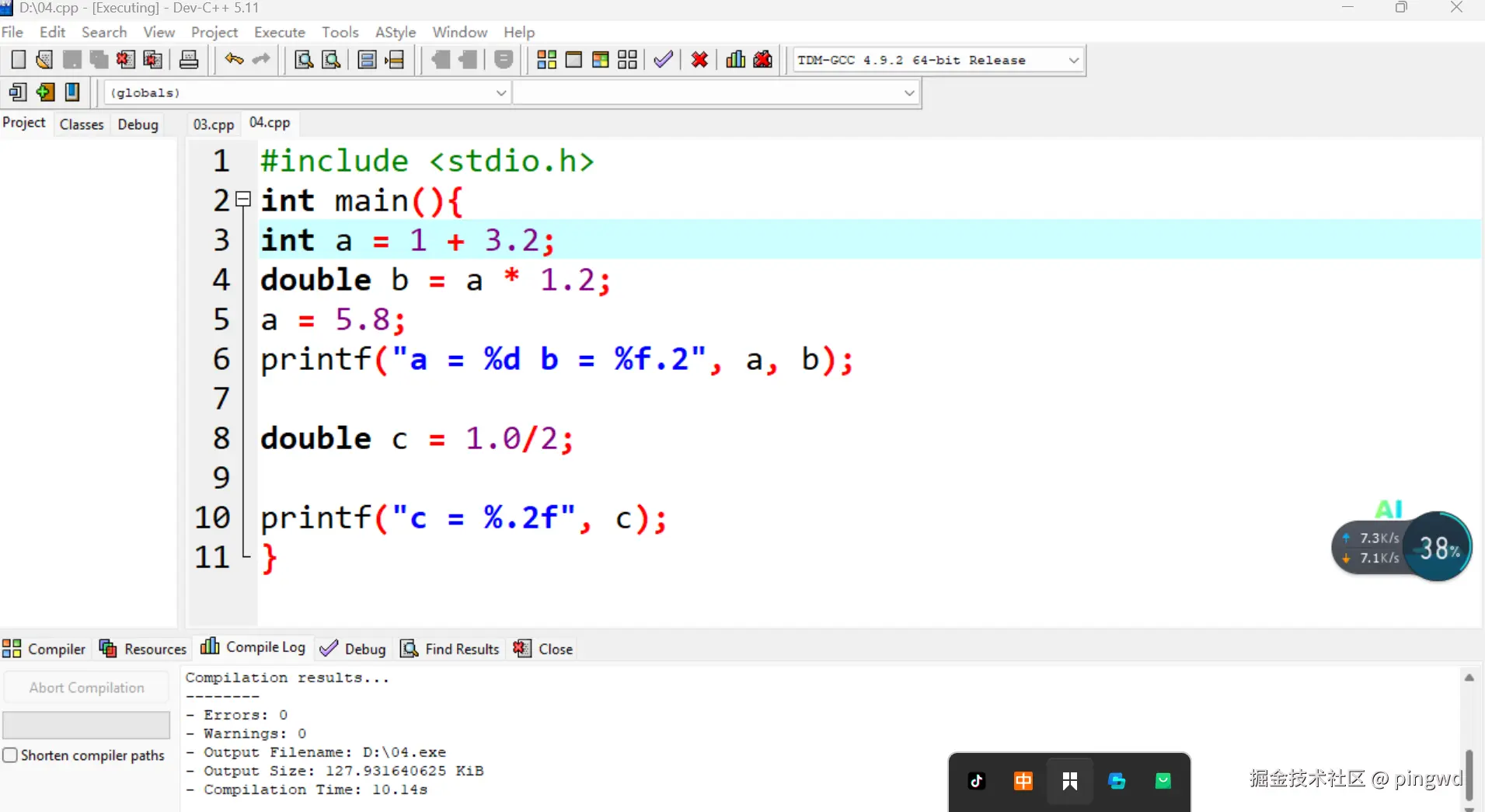Click the Goto Bookmark blue book icon

tap(72, 92)
